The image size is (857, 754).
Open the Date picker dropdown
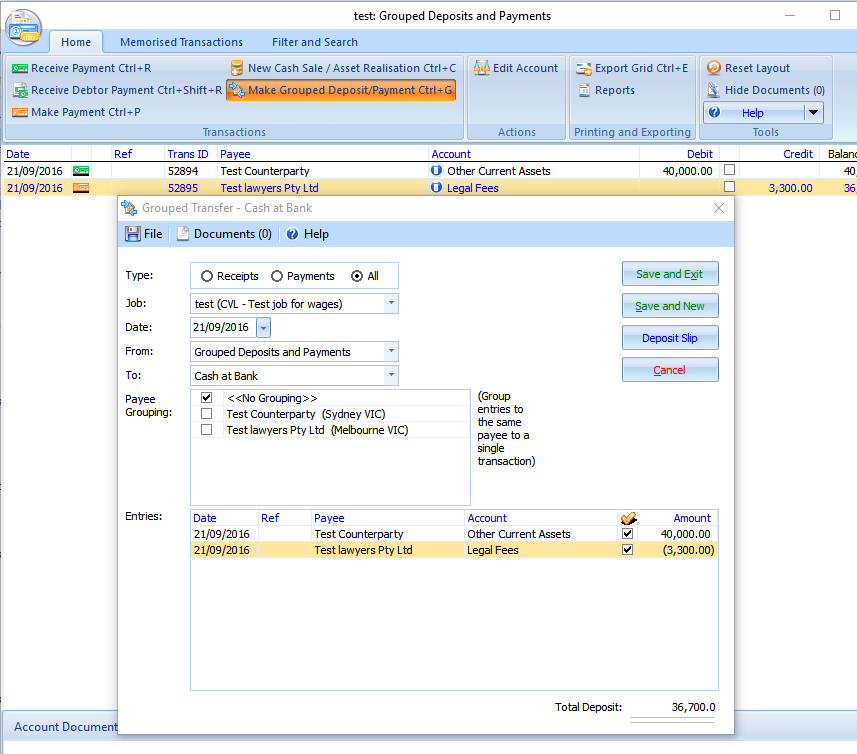click(263, 328)
